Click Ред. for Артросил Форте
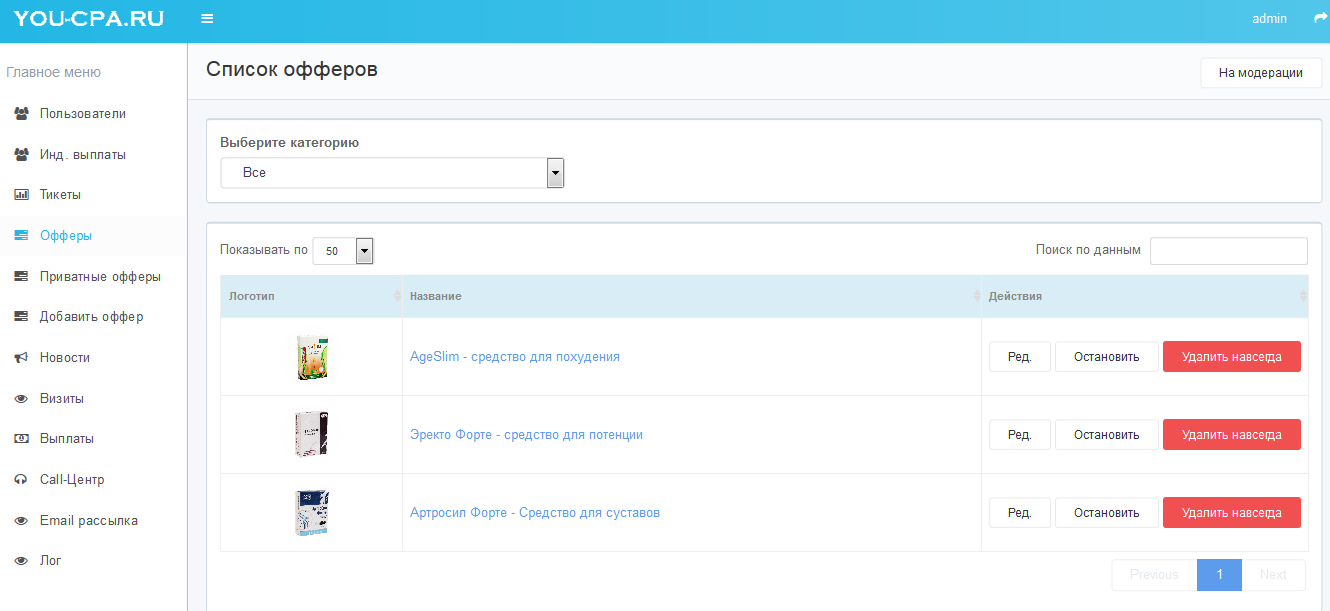Image resolution: width=1330 pixels, height=611 pixels. click(x=1020, y=513)
